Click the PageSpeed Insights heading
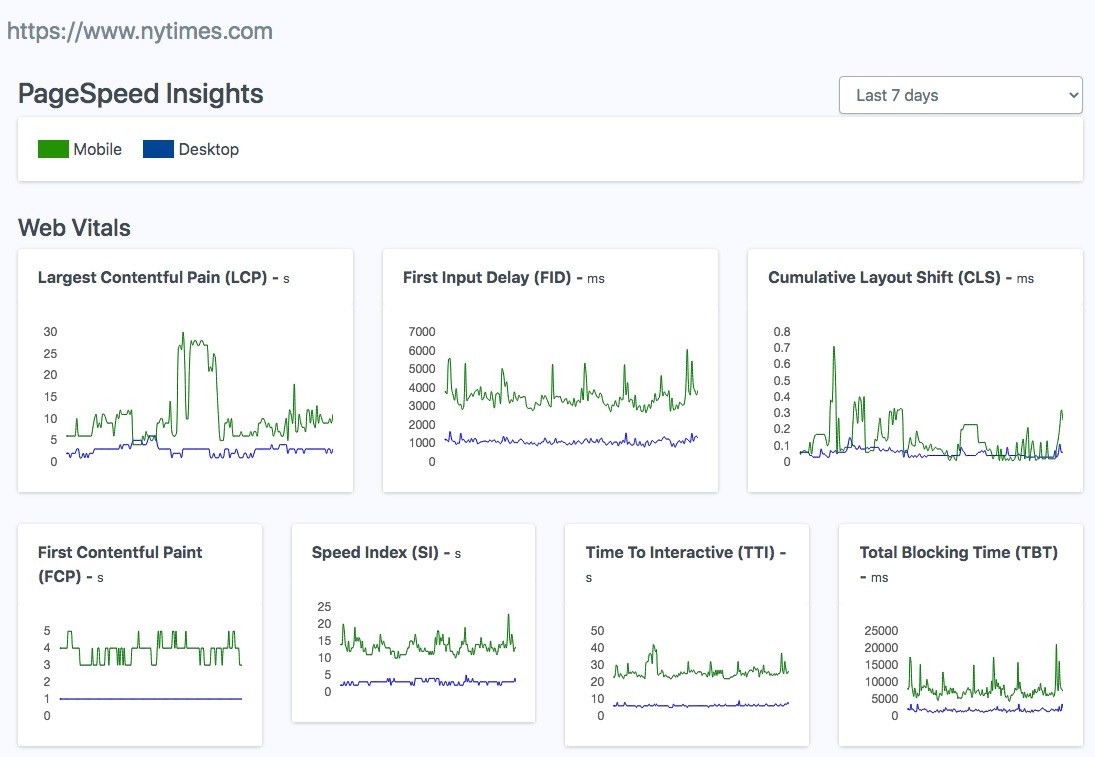Viewport: 1095px width, 757px height. coord(141,94)
